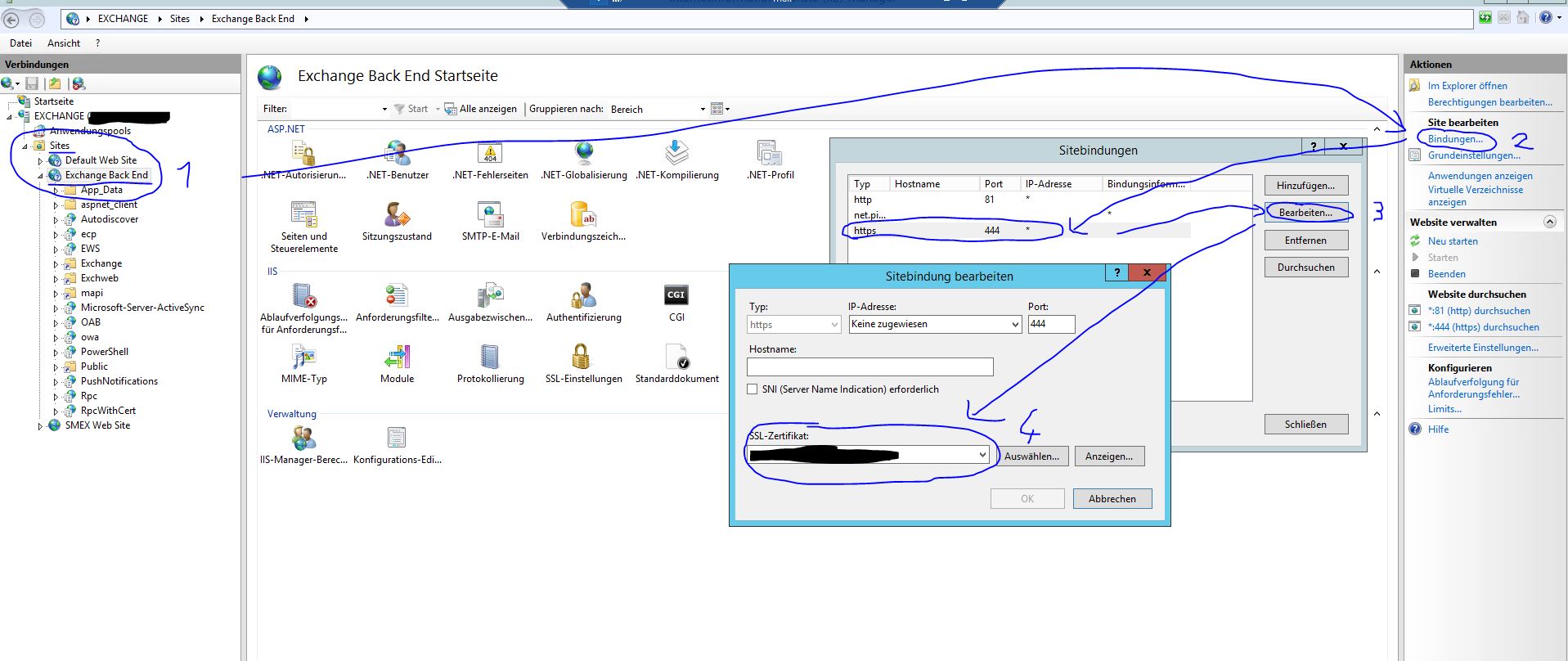Enable the SNI erforderlich checkbox
The width and height of the screenshot is (1568, 661).
point(753,389)
